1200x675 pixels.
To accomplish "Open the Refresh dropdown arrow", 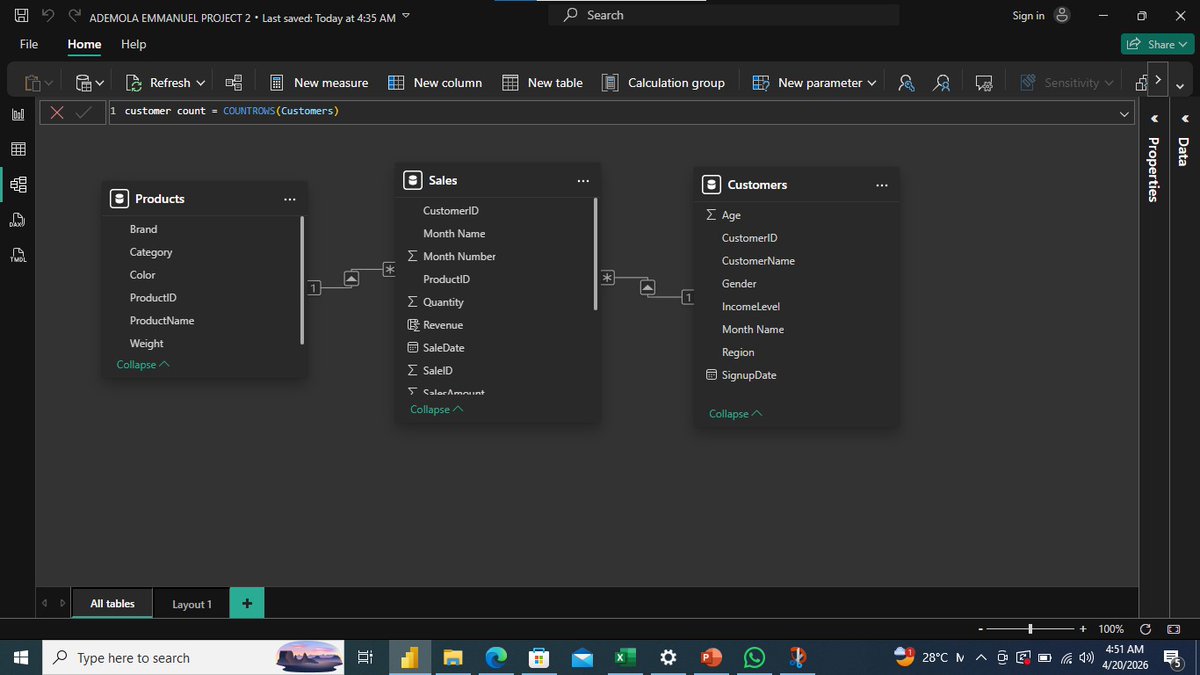I will (x=201, y=83).
